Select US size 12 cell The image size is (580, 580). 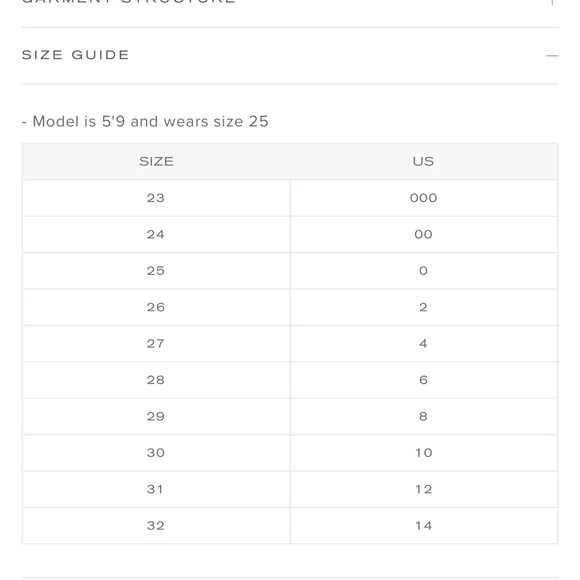point(424,489)
